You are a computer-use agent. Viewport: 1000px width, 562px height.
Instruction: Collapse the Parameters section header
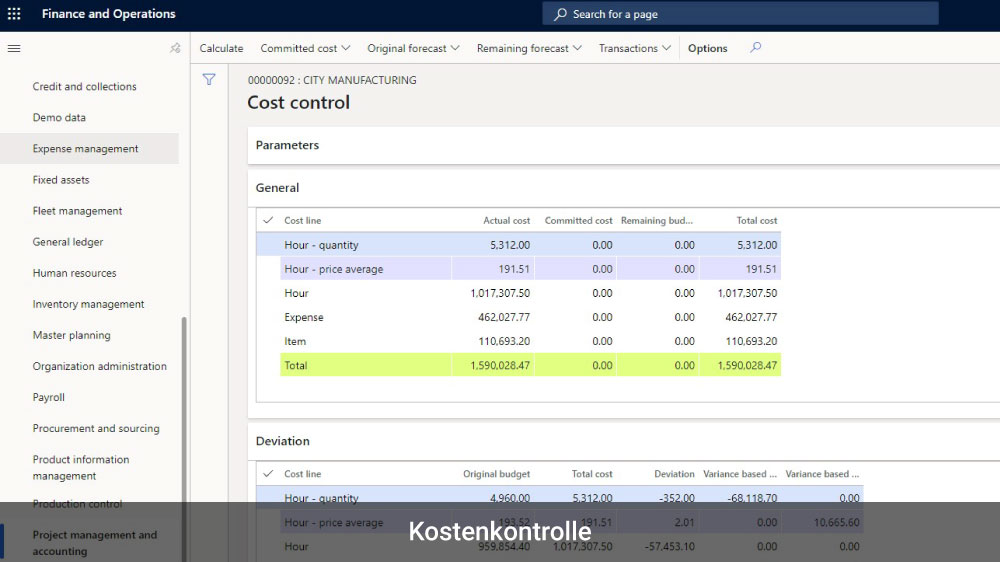[287, 145]
